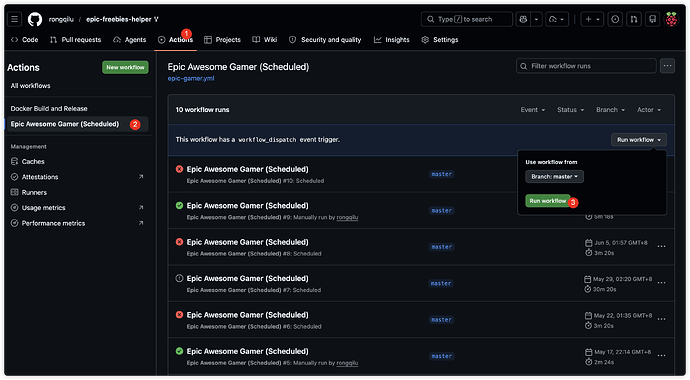690x380 pixels.
Task: Open rongqilu link on run #9
Action: pyautogui.click(x=347, y=217)
